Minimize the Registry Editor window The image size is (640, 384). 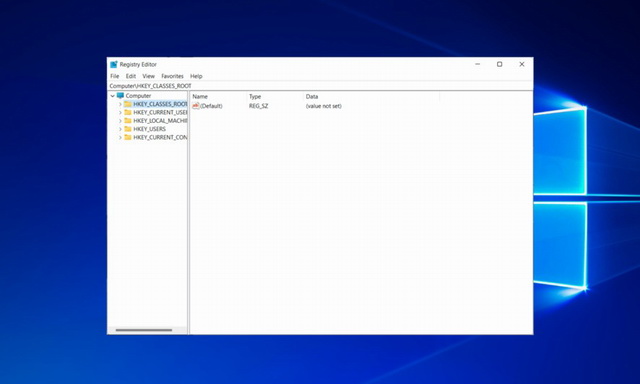(478, 64)
